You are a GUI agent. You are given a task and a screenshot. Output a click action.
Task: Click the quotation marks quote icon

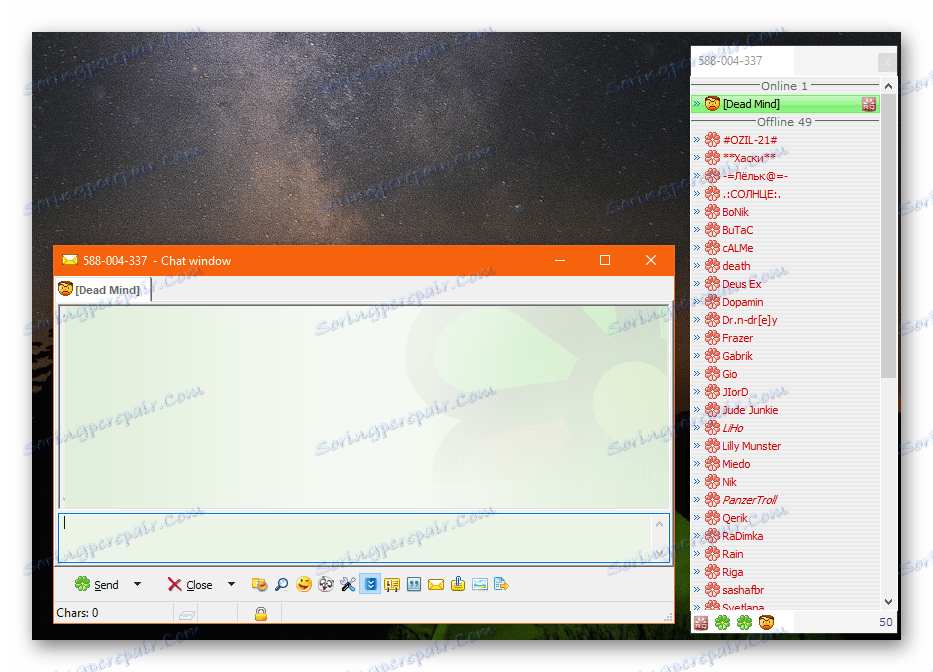(x=414, y=585)
